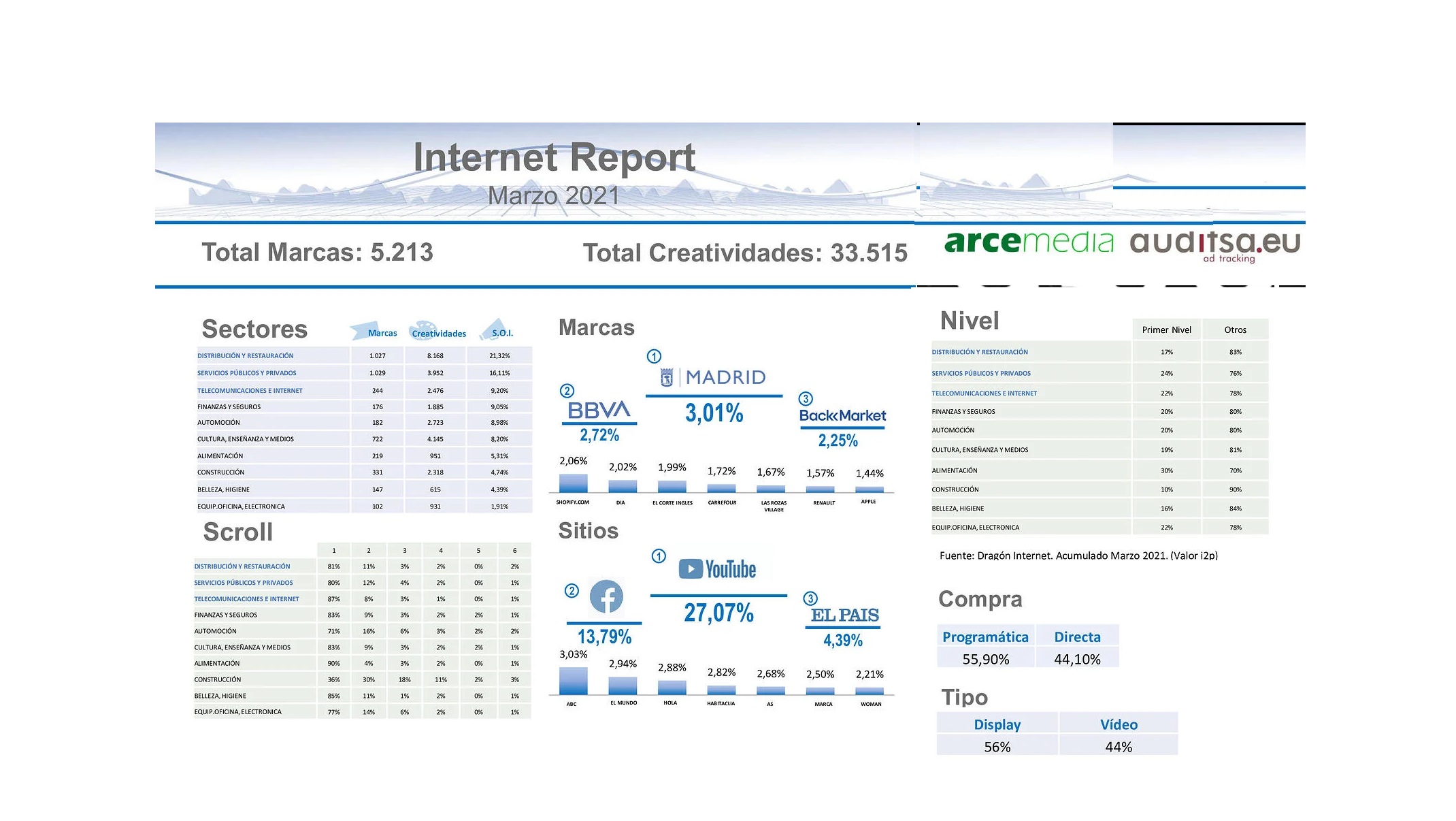Click the auditsa.eu ad tracking logo
The width and height of the screenshot is (1456, 821).
[x=1215, y=246]
